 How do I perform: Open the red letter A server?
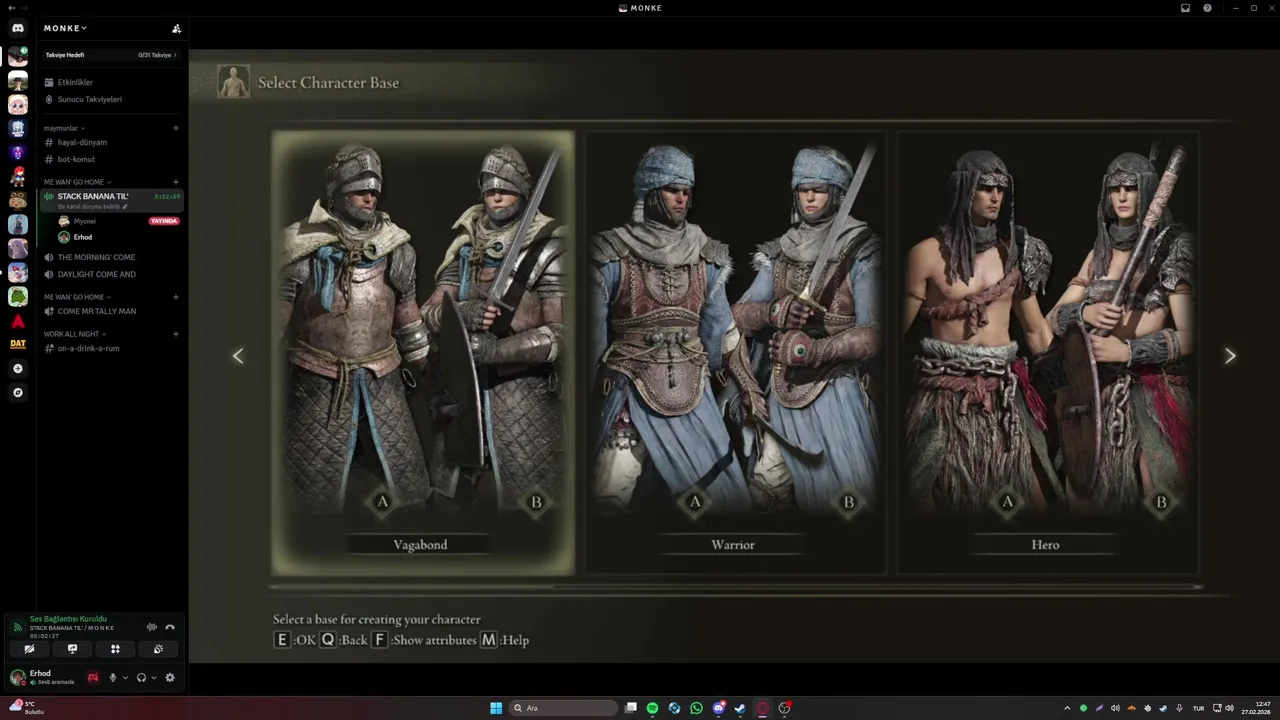click(x=18, y=321)
